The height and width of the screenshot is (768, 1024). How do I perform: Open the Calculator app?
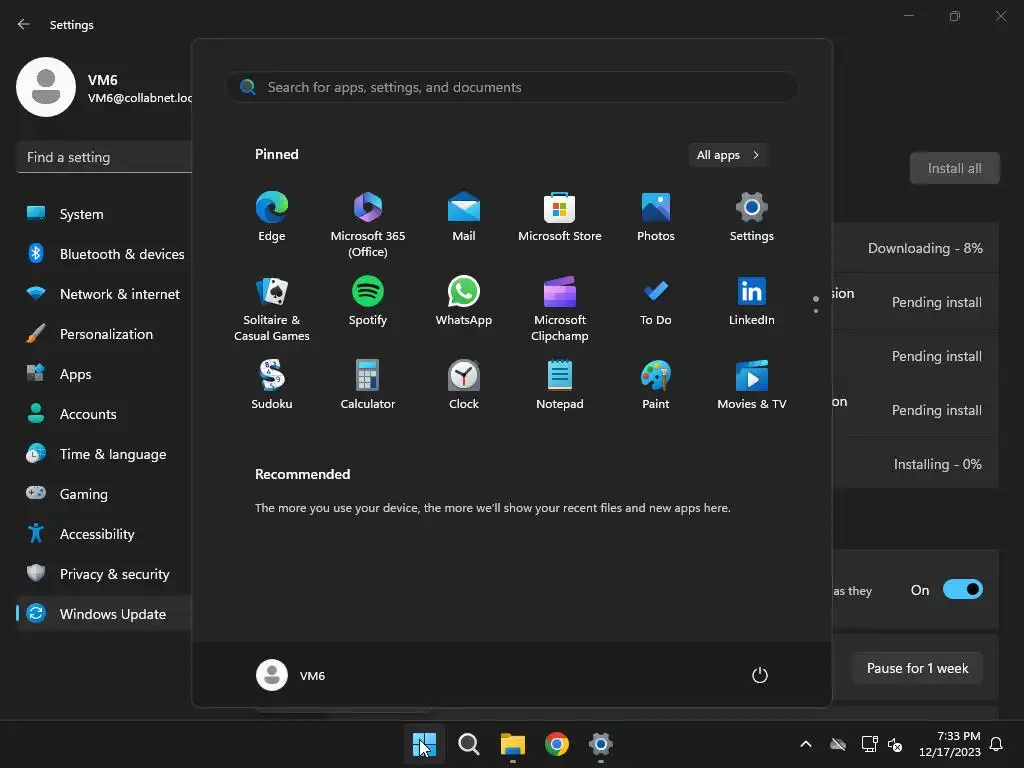368,385
